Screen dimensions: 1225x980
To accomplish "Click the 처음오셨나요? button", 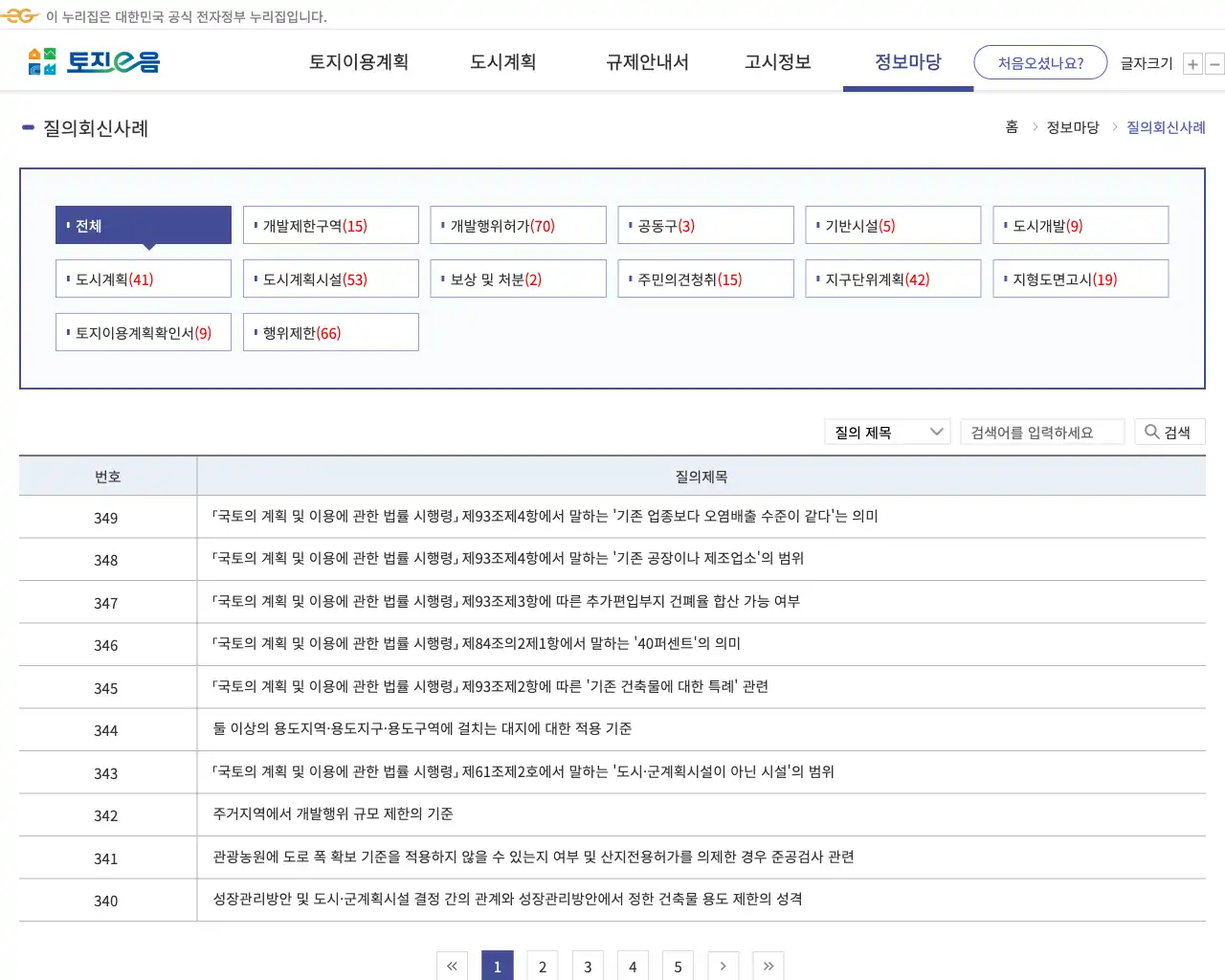I will point(1040,61).
